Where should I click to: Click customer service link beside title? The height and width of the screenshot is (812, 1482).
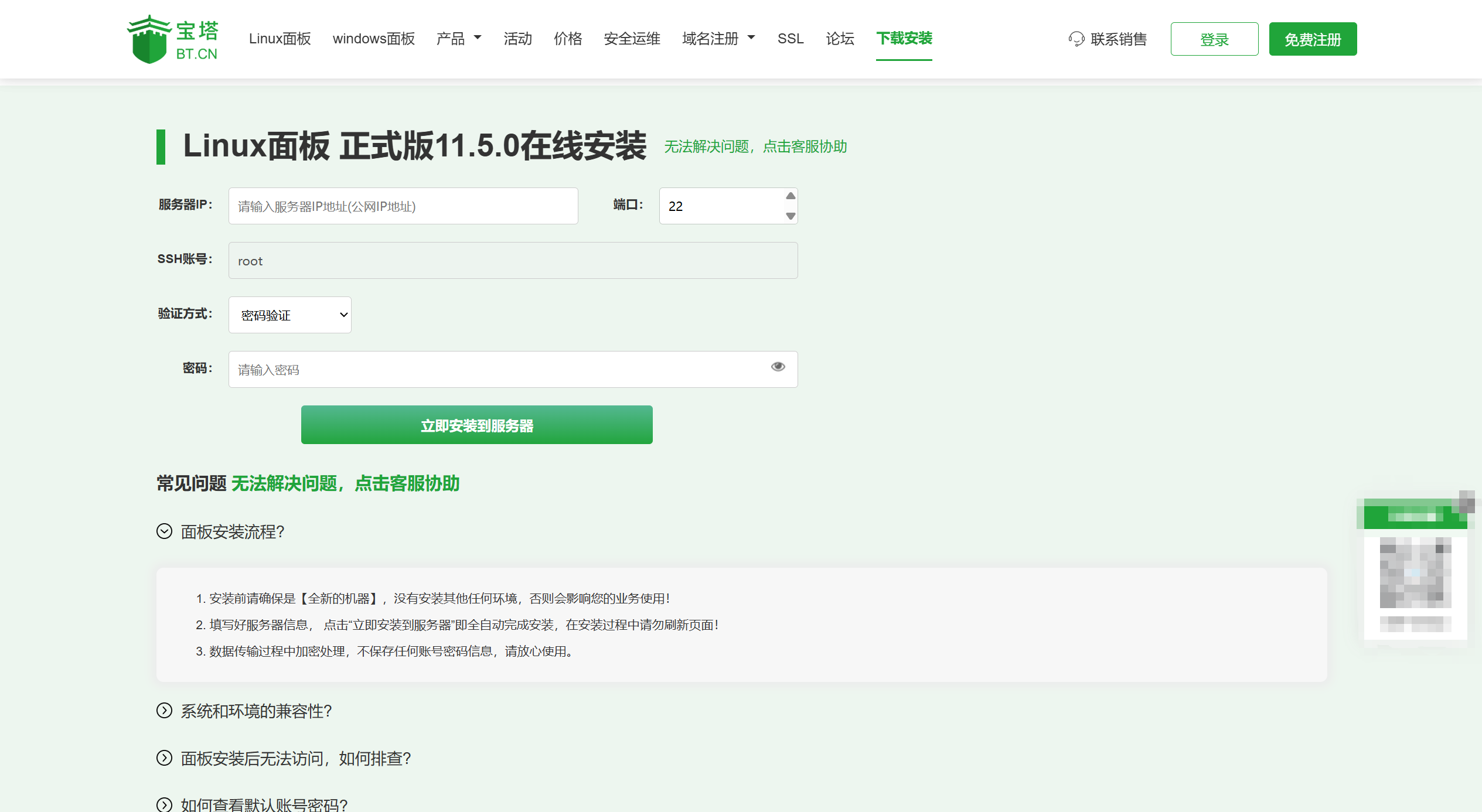tap(755, 146)
